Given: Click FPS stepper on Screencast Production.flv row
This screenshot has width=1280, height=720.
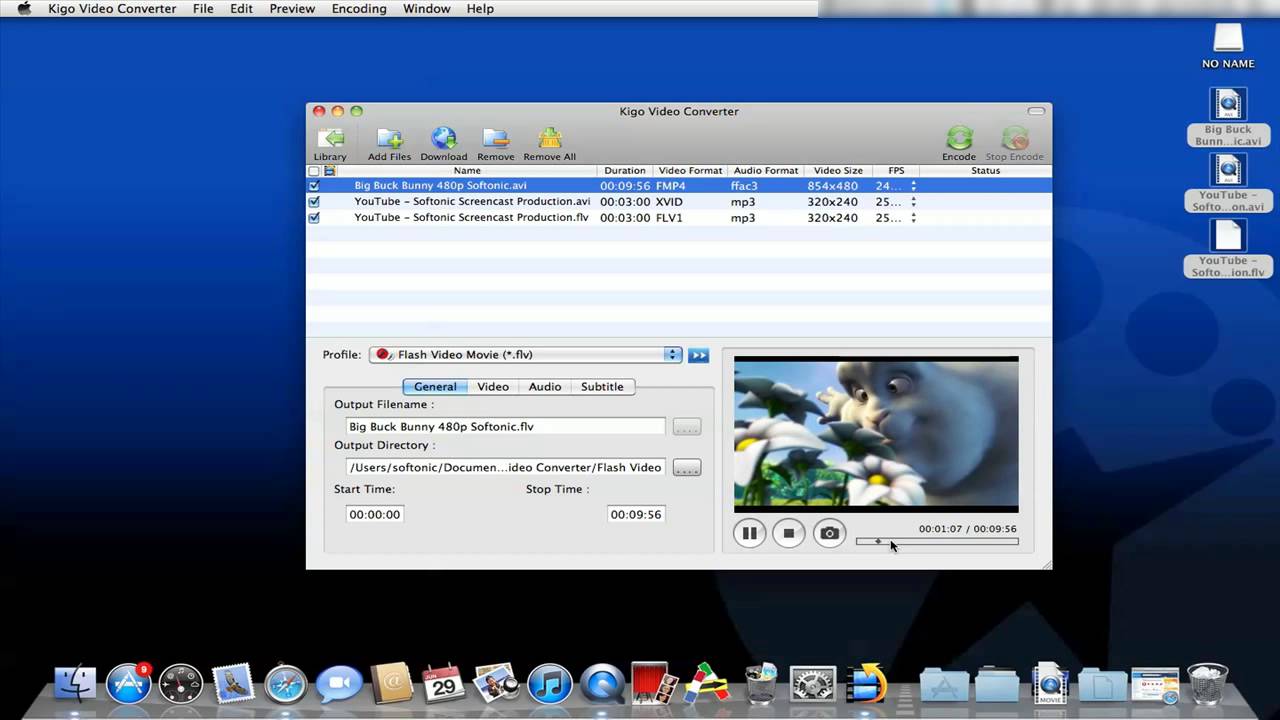Looking at the screenshot, I should 913,218.
